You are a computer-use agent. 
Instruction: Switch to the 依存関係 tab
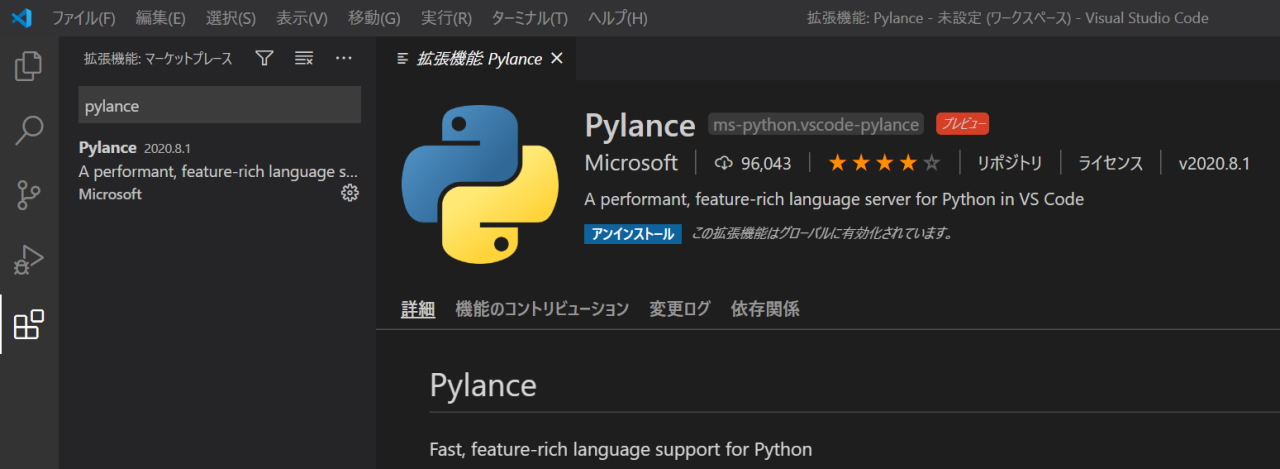(x=765, y=309)
